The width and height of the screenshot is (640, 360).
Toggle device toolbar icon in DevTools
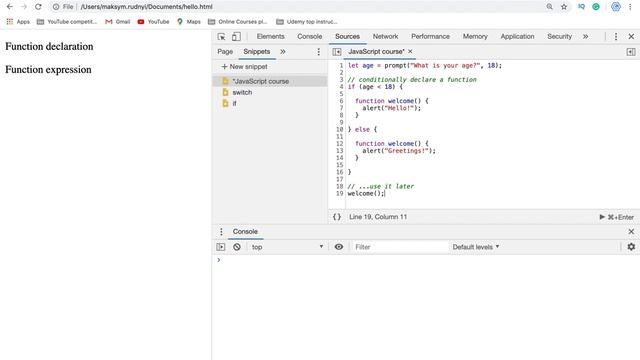[x=236, y=37]
